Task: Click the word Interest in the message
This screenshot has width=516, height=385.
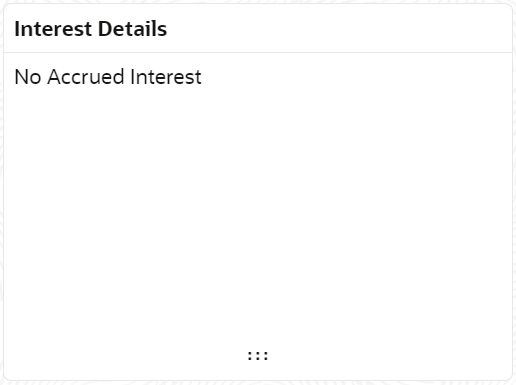Action: (x=166, y=77)
